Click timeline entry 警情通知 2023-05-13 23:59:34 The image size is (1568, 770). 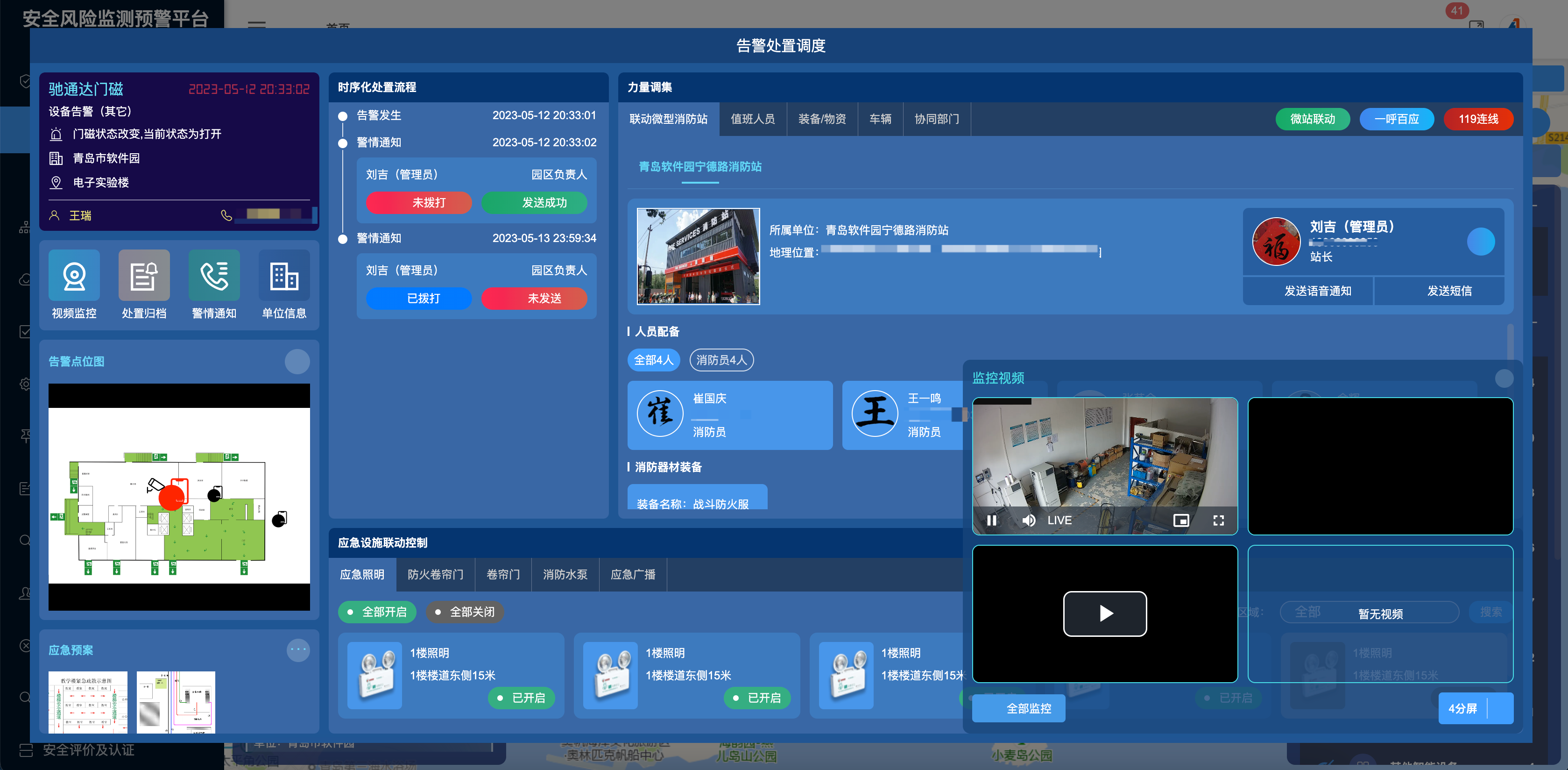467,238
